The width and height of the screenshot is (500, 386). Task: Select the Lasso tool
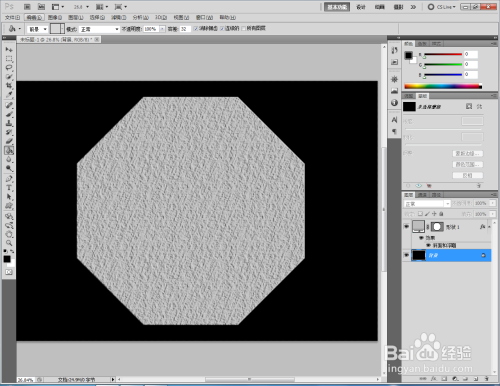(x=9, y=68)
